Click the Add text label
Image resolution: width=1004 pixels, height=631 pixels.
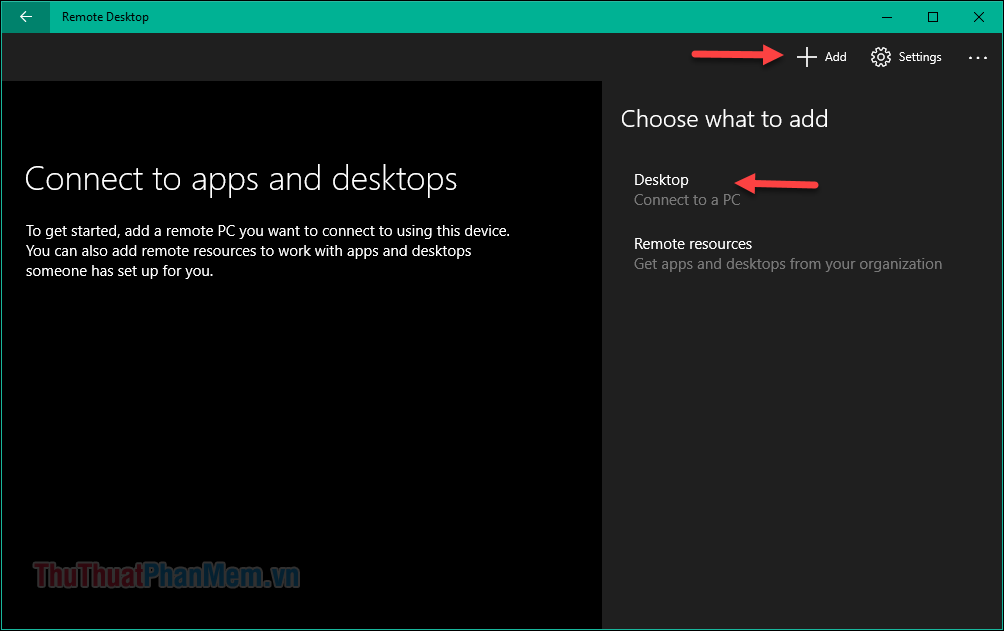click(835, 57)
